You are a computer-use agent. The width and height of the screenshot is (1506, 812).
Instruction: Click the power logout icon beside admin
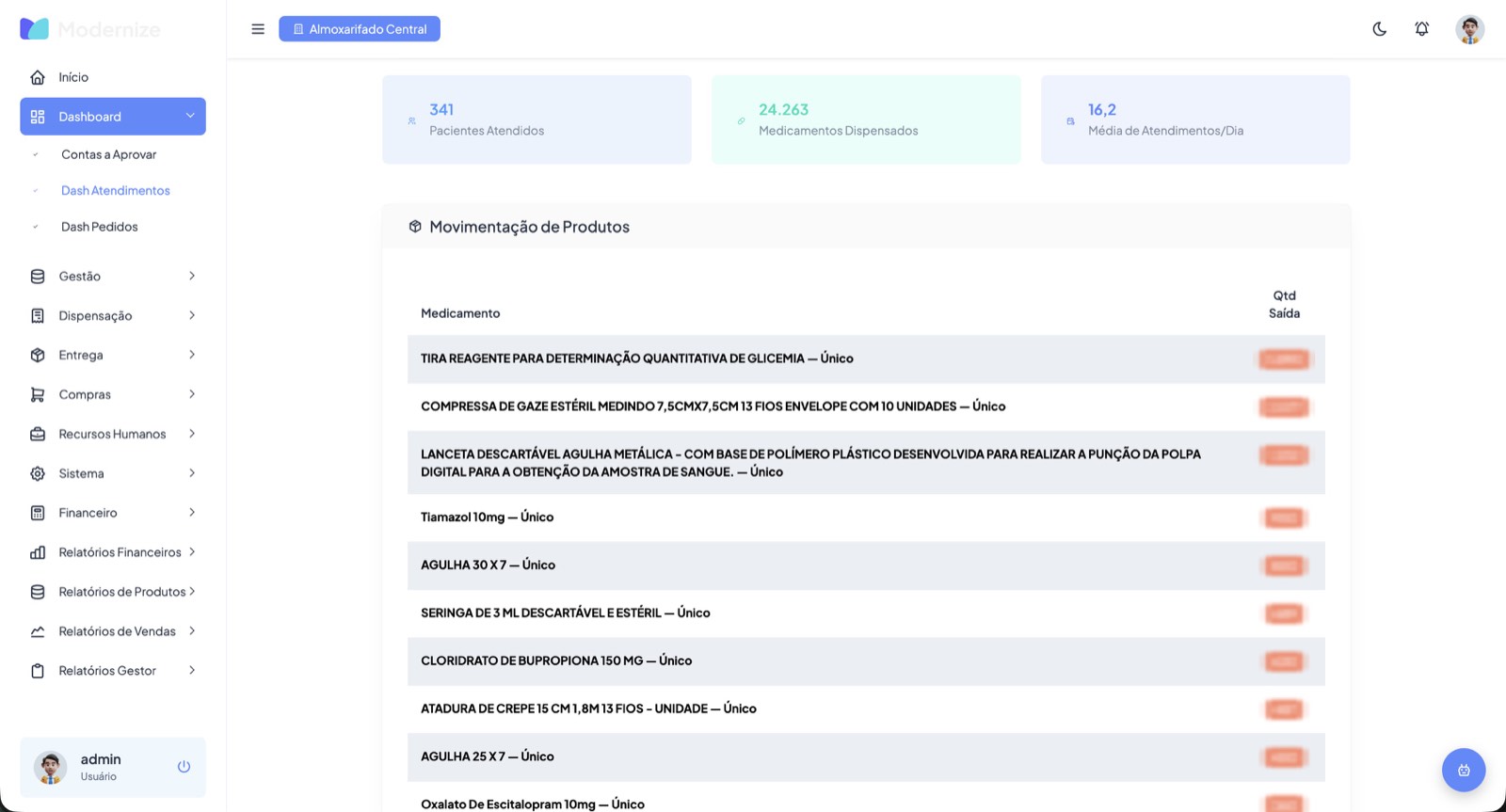(x=184, y=767)
